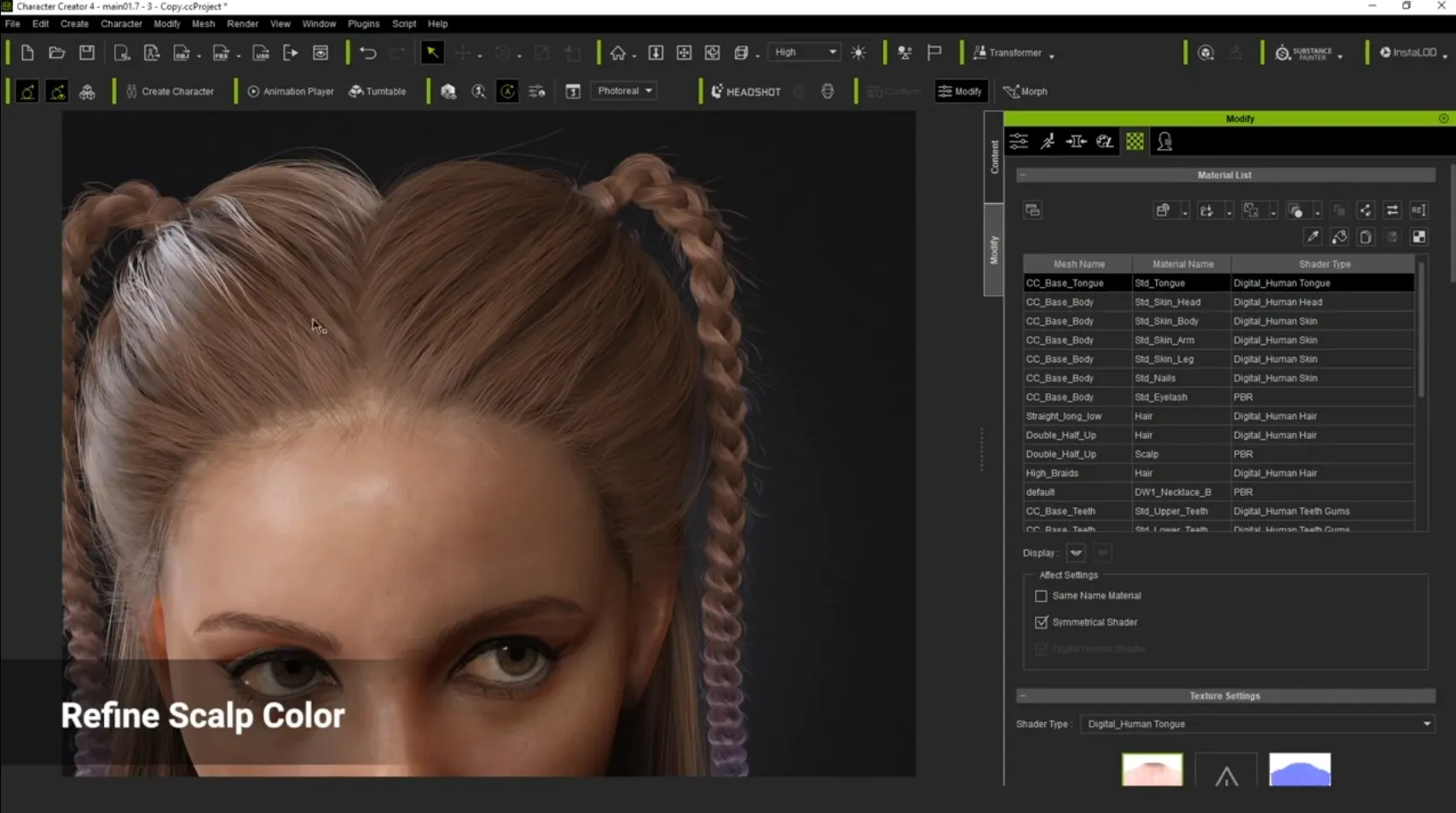Open the Morph tool
Image resolution: width=1456 pixels, height=813 pixels.
click(x=1026, y=91)
